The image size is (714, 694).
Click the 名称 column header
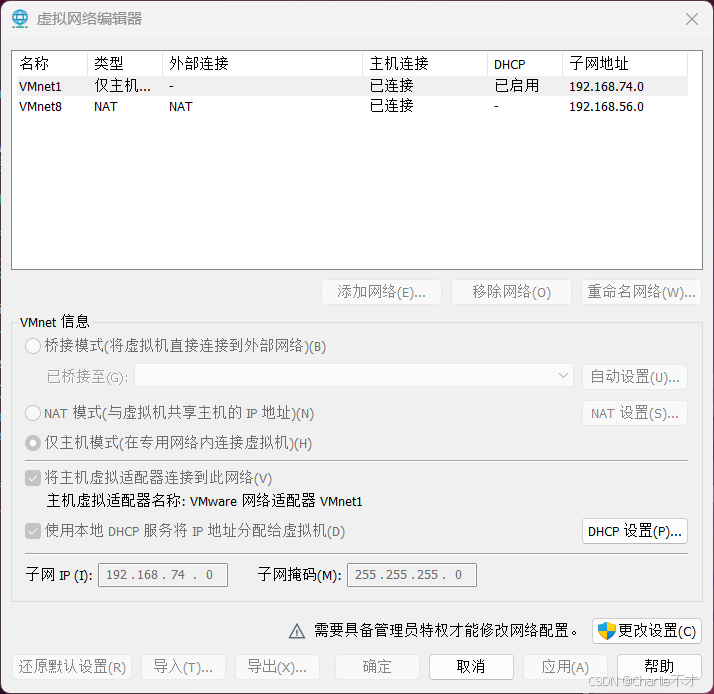(50, 63)
